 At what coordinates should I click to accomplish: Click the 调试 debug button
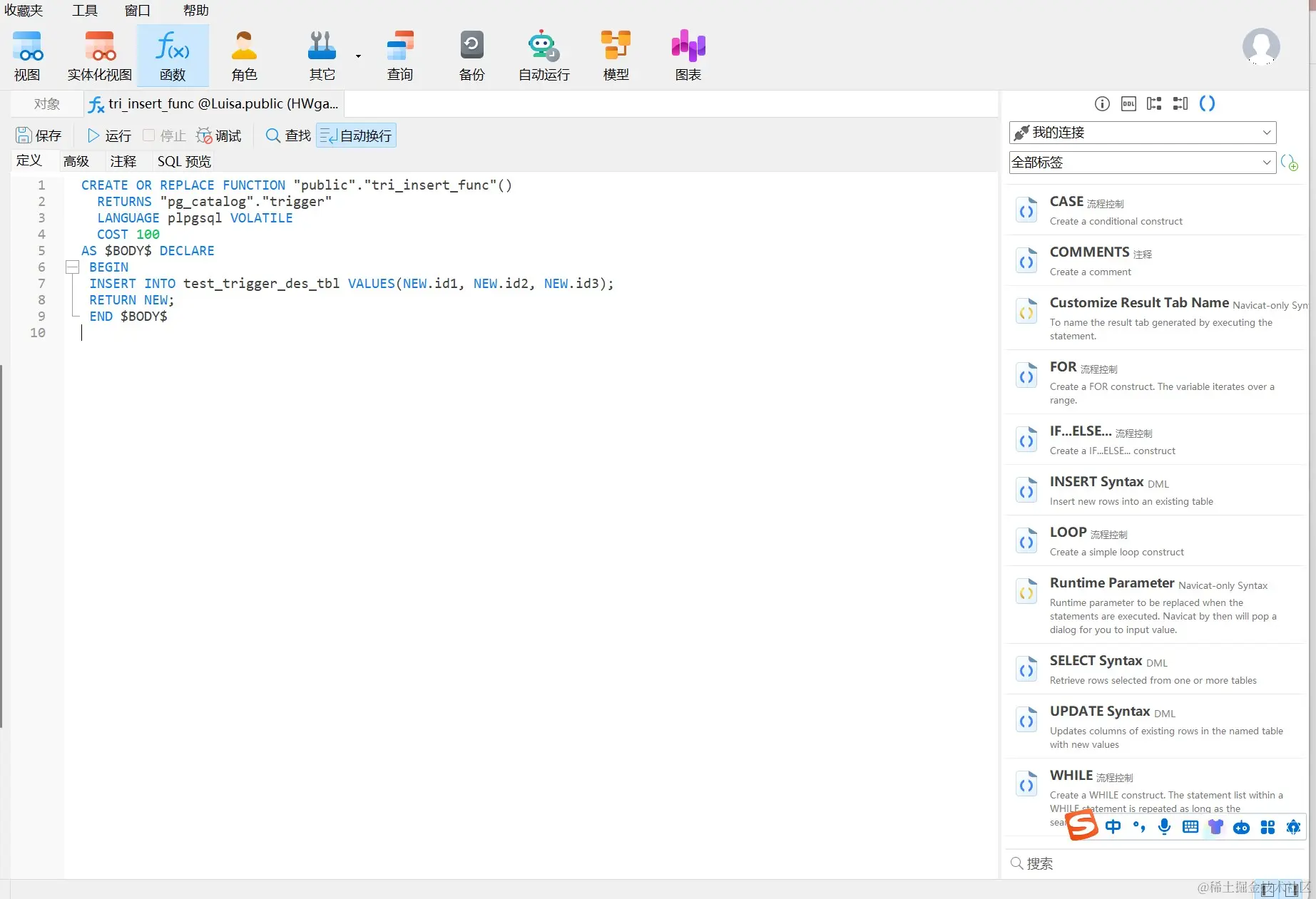pos(220,135)
